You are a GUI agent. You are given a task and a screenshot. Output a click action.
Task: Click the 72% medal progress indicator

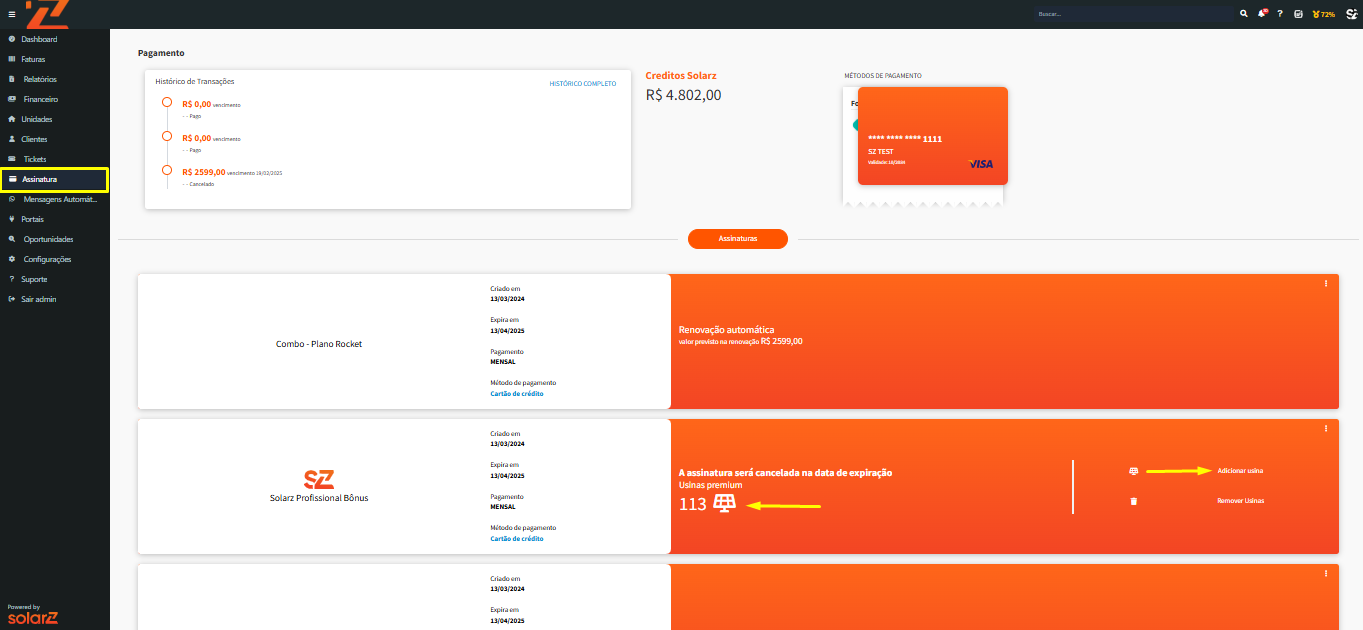click(1324, 14)
